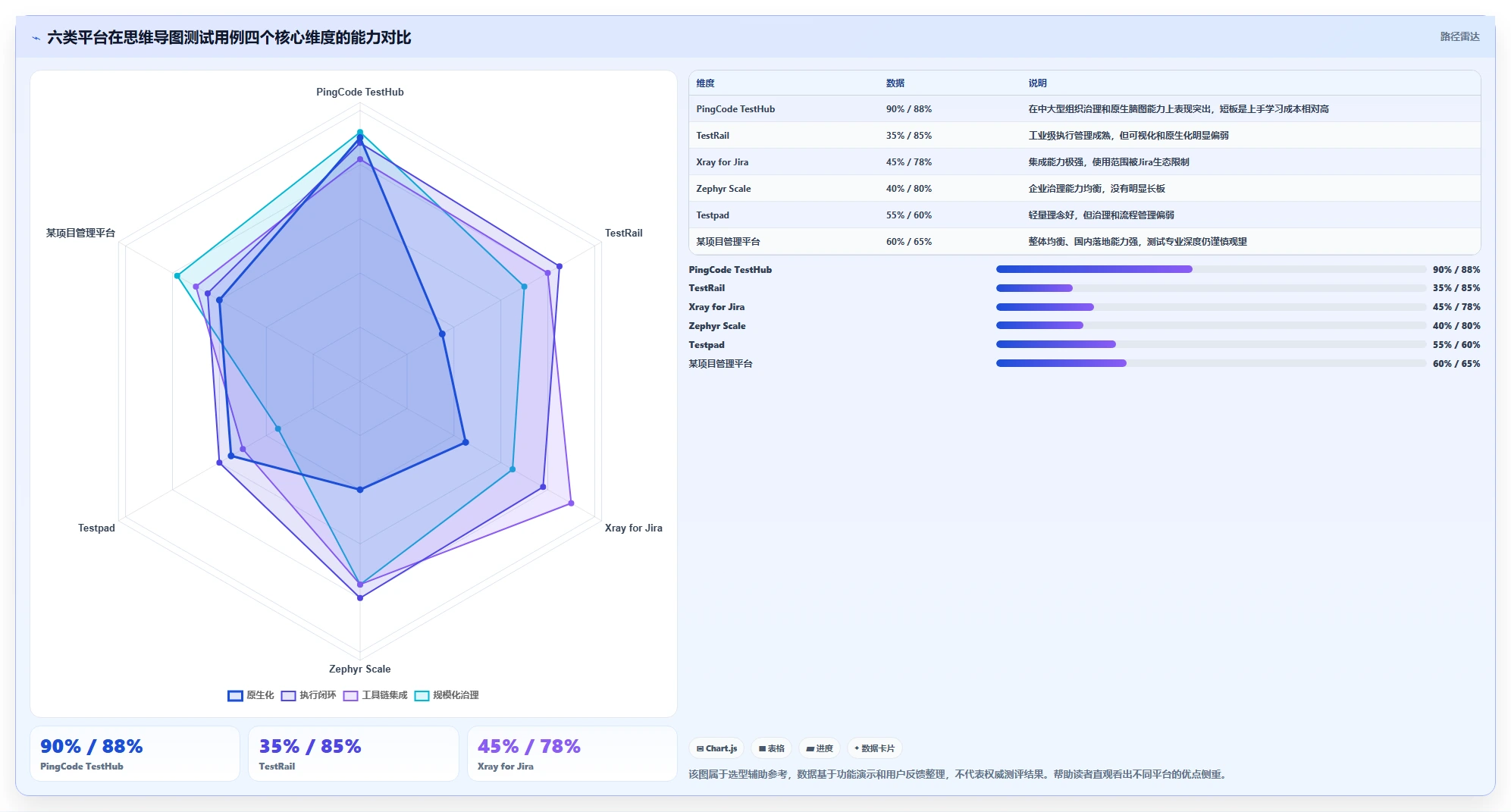Click Zephyr Scale in the table
Screen dimensions: 1511x812
click(723, 189)
